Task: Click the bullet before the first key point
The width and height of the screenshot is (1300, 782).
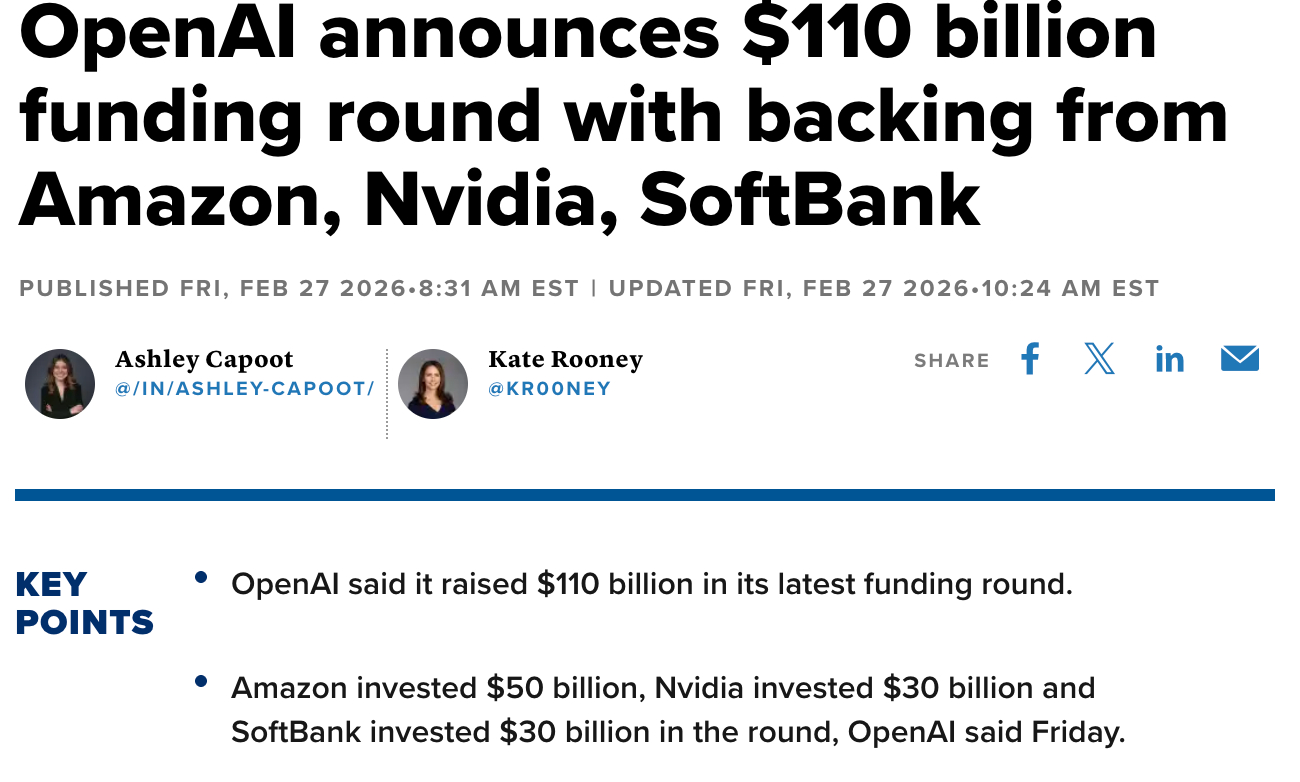Action: coord(202,577)
